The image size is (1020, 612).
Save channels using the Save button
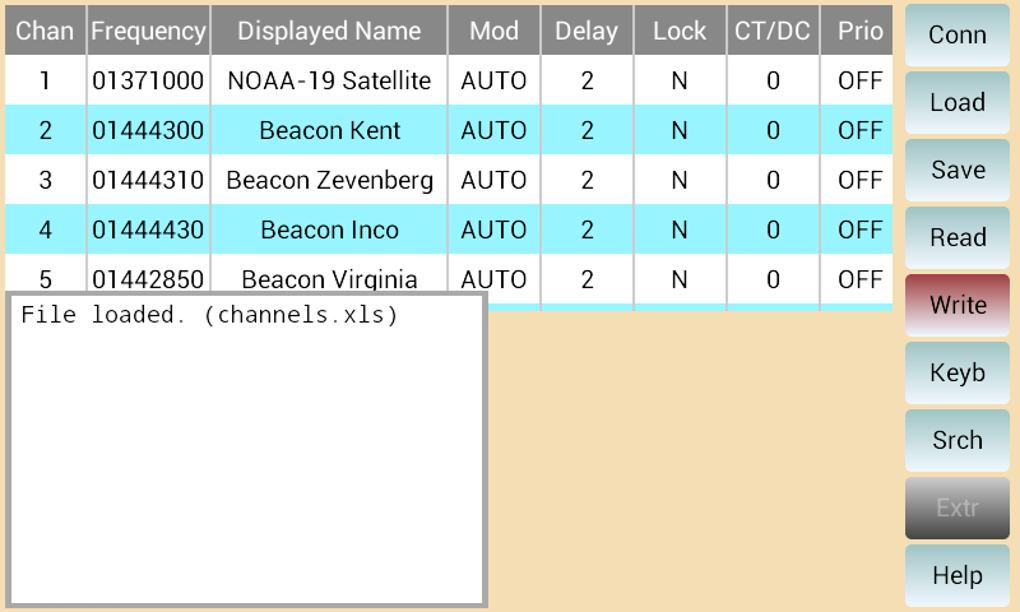[957, 170]
